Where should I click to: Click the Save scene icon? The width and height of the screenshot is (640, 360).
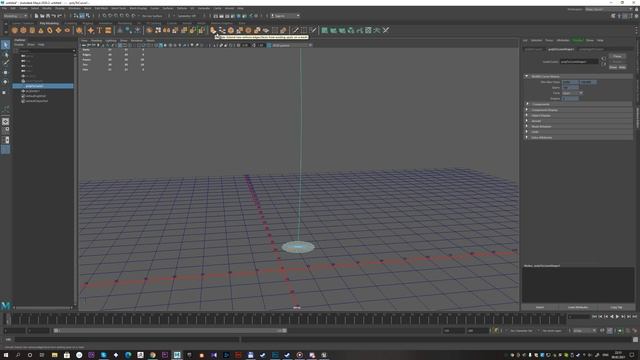[x=48, y=16]
